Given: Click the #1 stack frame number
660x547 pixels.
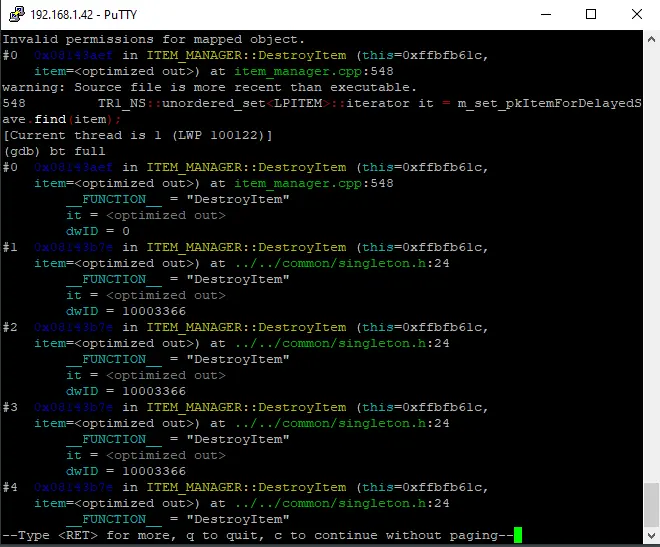Looking at the screenshot, I should coord(10,247).
